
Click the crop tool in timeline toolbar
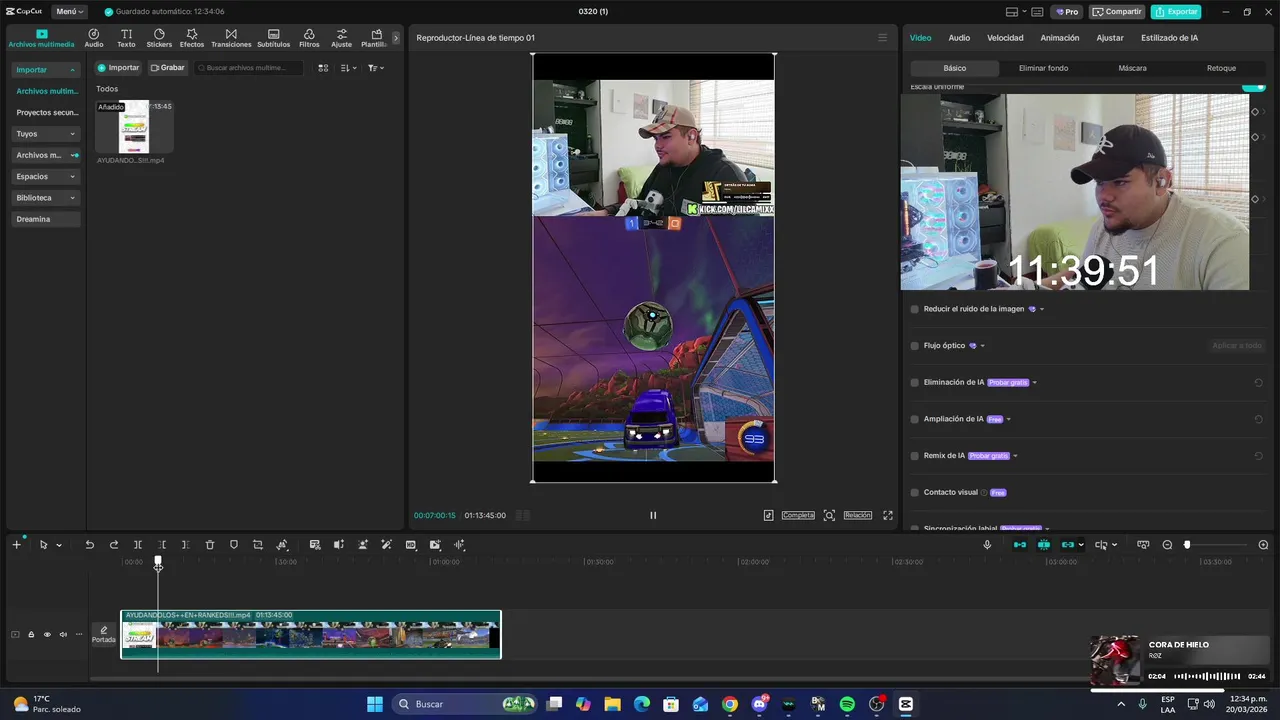(x=258, y=545)
